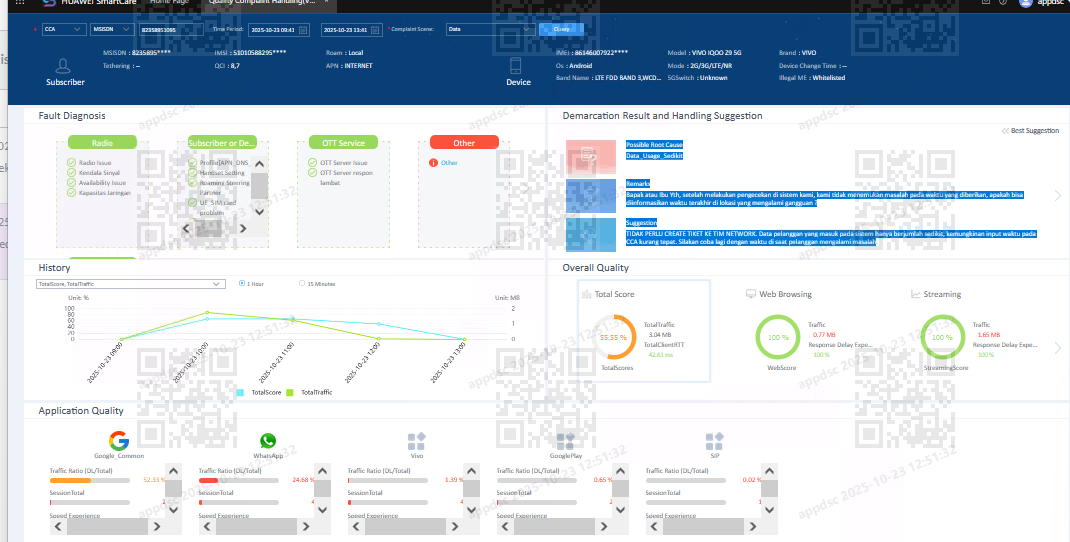Open the TotalScore, TotalTraffic history dropdown
Viewport: 1070px width, 542px height.
click(x=130, y=284)
